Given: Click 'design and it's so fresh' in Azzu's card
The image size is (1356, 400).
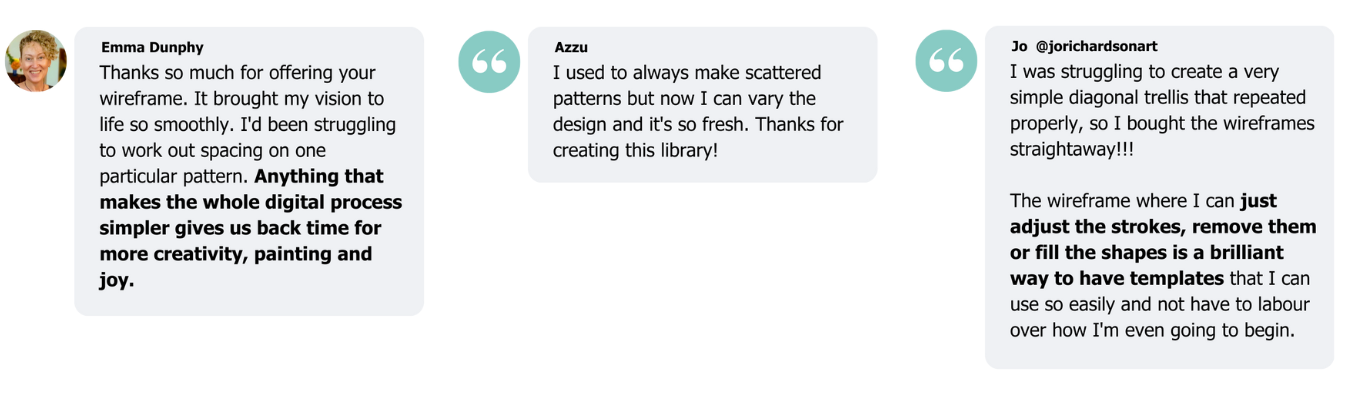Looking at the screenshot, I should [x=653, y=125].
